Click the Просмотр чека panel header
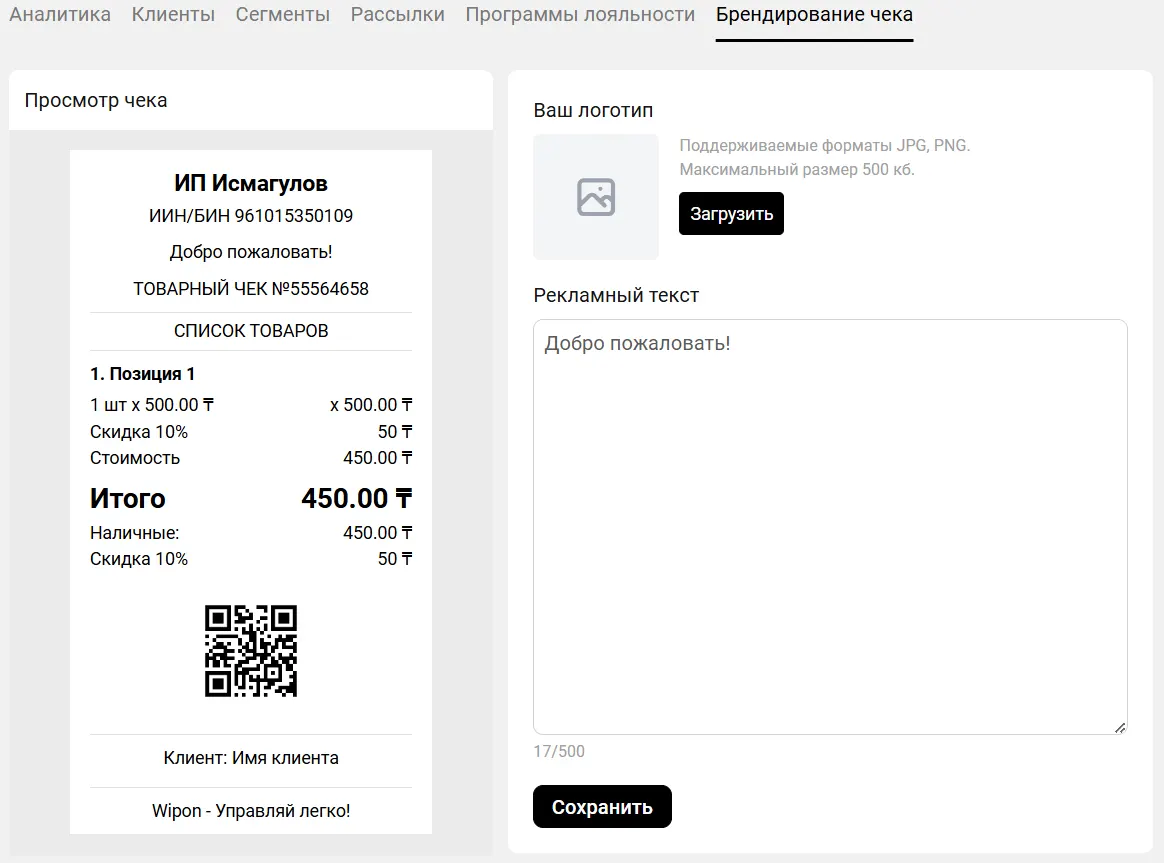Screen dimensions: 1164x863 click(96, 100)
